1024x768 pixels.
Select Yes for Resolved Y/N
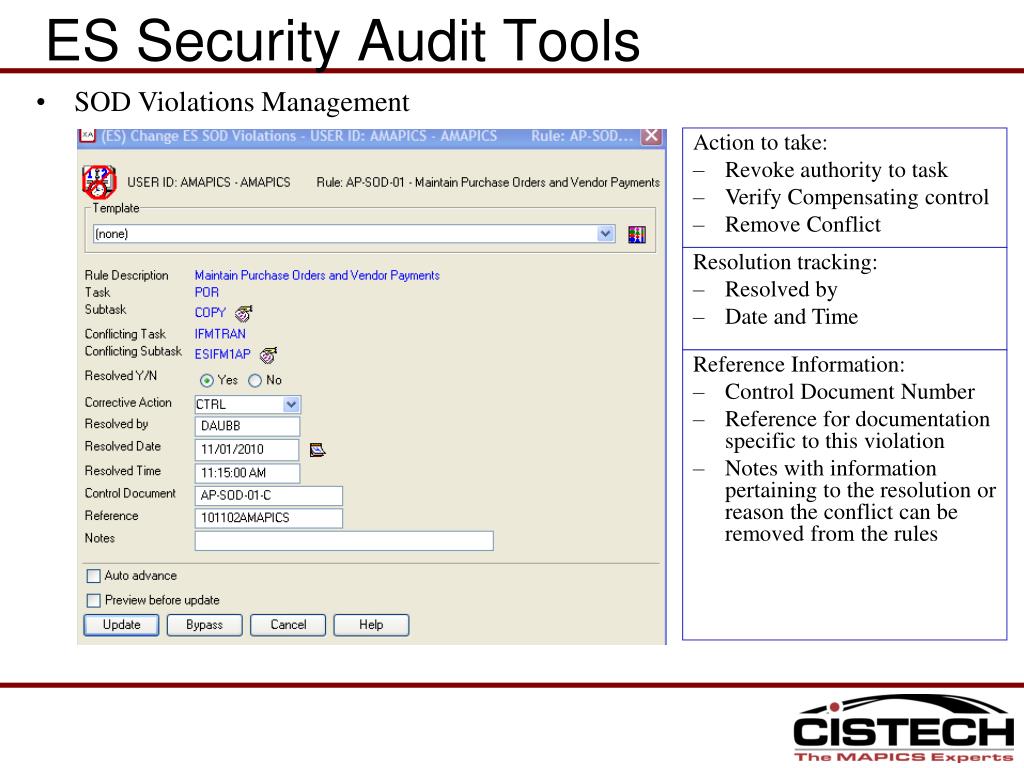click(x=206, y=380)
